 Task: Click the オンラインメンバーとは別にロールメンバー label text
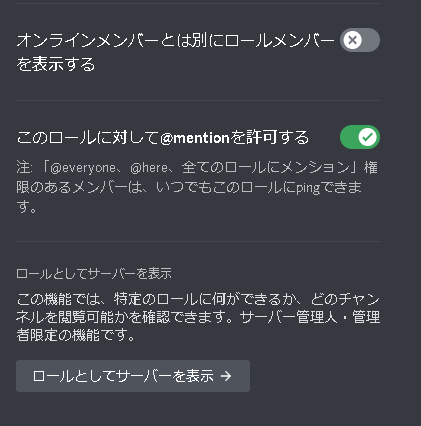point(175,41)
